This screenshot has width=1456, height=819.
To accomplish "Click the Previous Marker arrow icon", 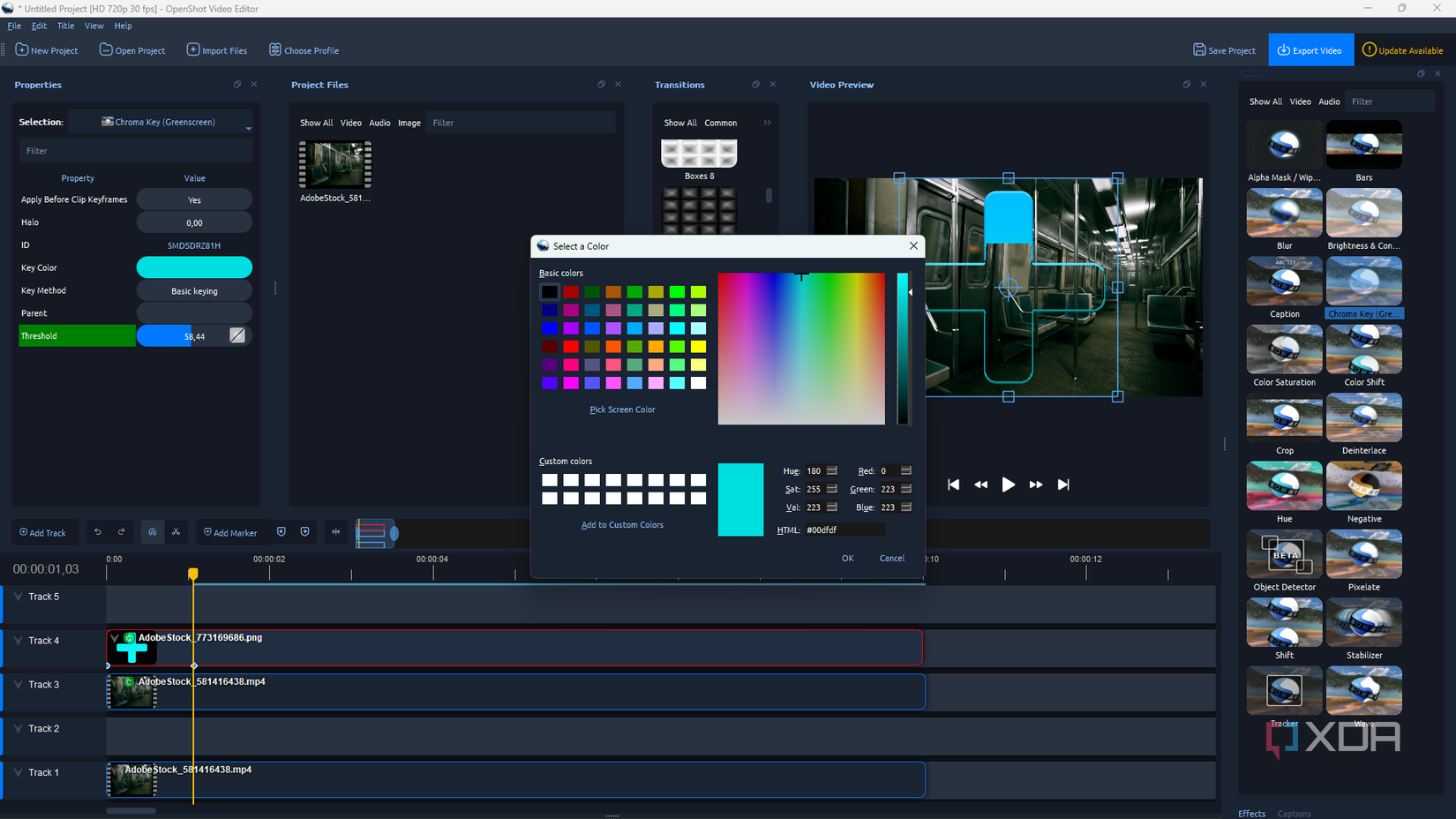I will [281, 532].
